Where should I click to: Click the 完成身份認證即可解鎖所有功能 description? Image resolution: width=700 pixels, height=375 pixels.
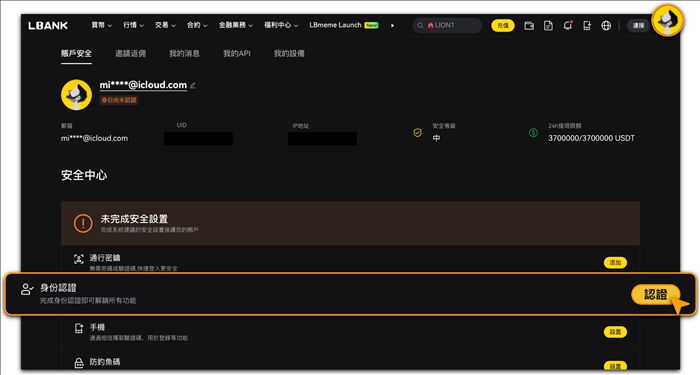(88, 300)
